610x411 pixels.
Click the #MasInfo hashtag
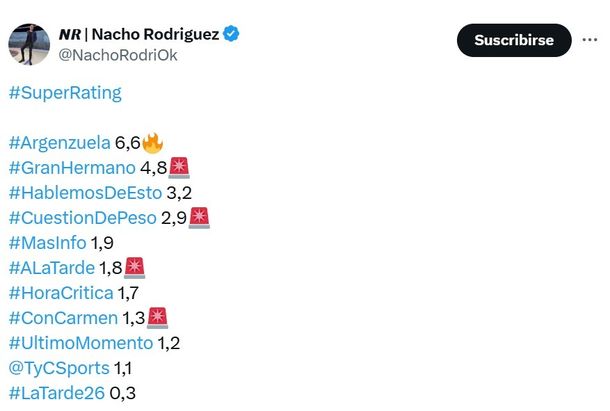tap(47, 242)
